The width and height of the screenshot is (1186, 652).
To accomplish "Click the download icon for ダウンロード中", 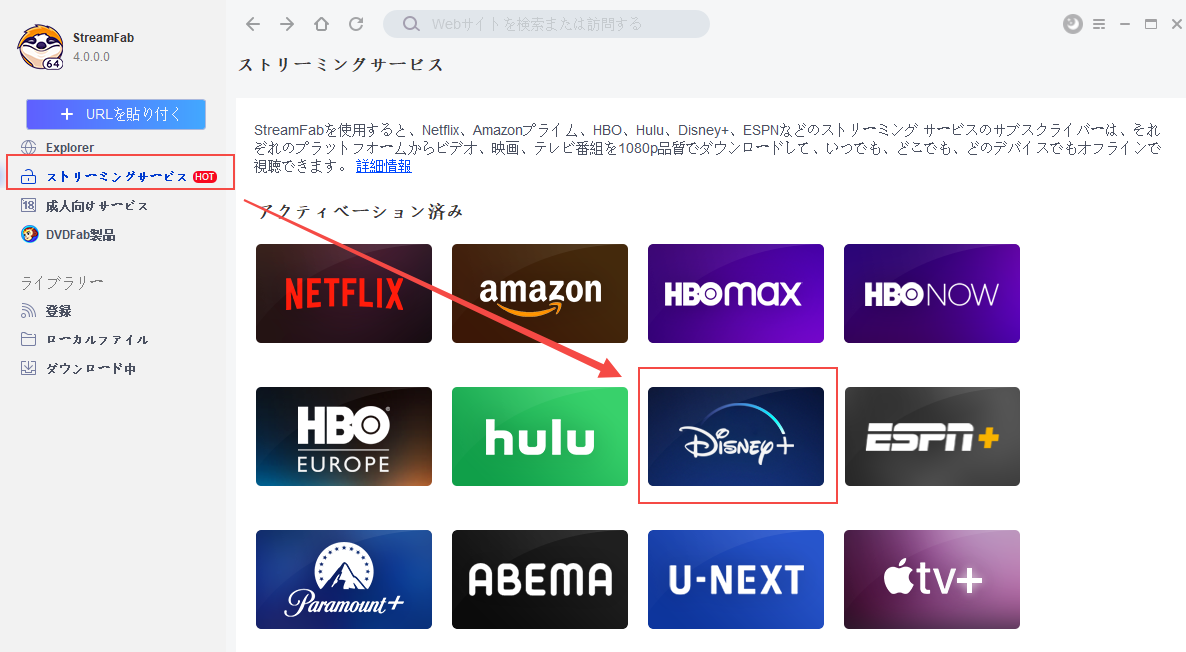I will [x=29, y=368].
